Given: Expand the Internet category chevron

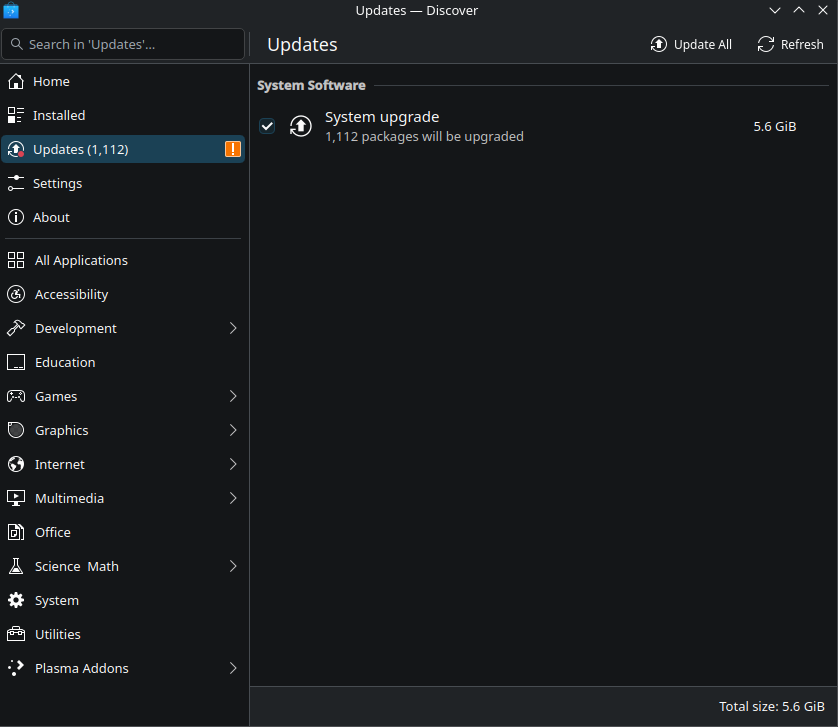Looking at the screenshot, I should 233,464.
